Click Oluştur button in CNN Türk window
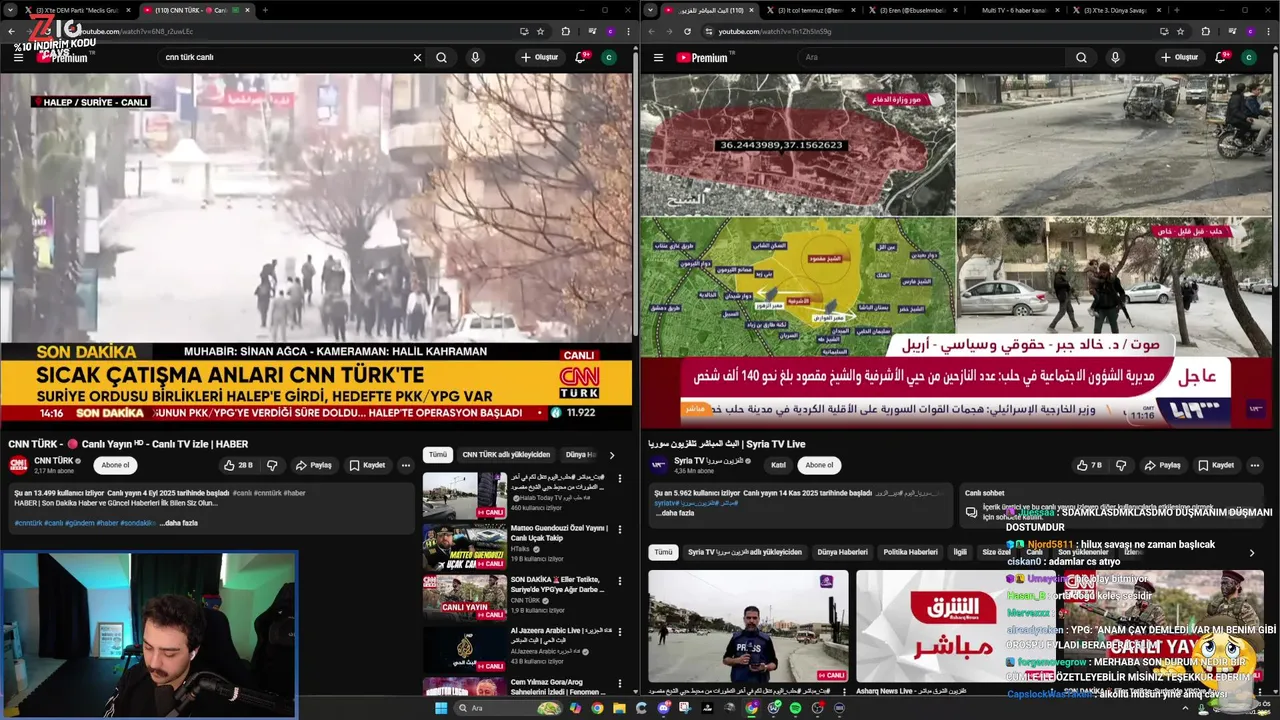The width and height of the screenshot is (1280, 720). 540,58
